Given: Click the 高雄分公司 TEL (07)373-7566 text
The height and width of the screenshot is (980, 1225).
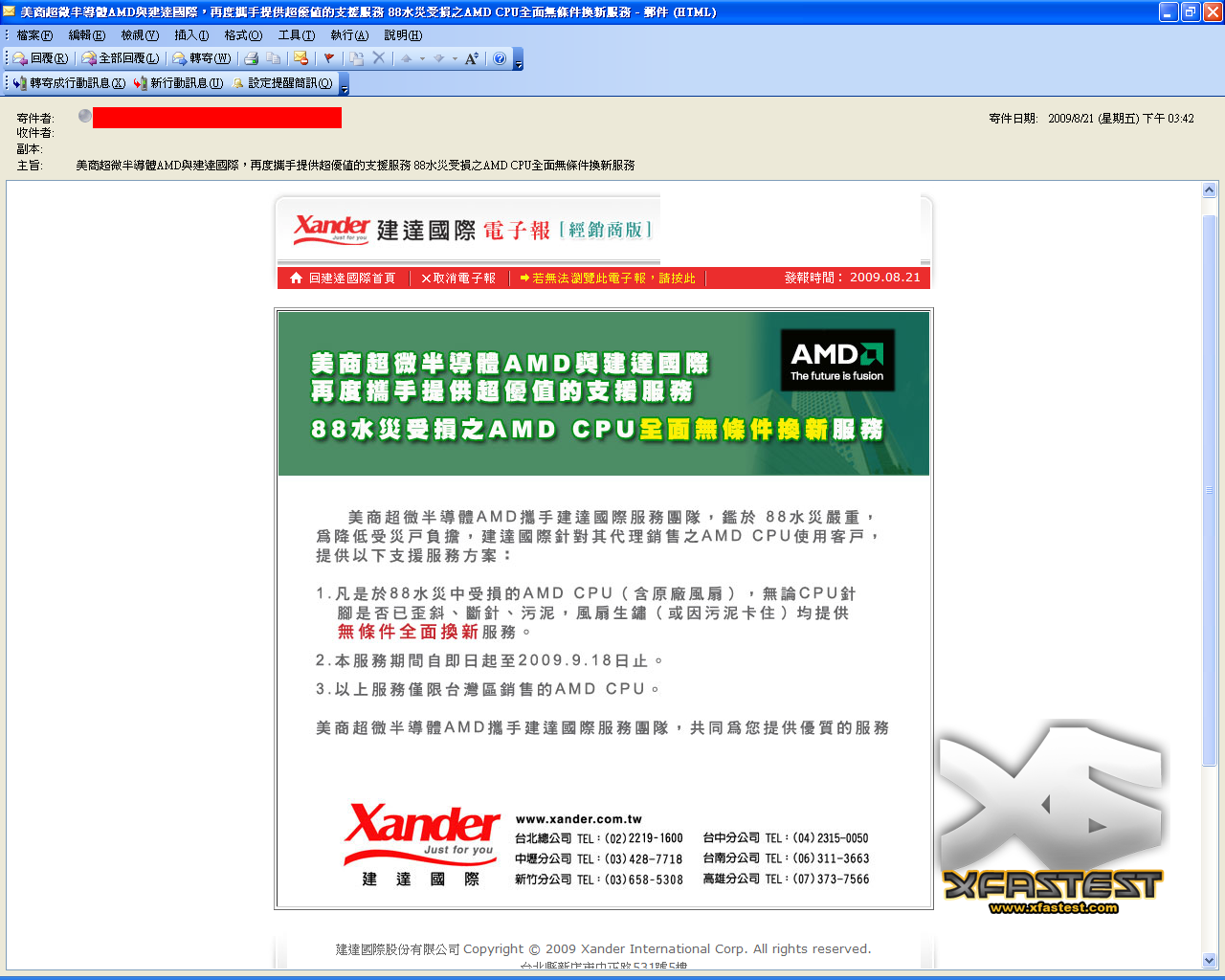Looking at the screenshot, I should (786, 879).
